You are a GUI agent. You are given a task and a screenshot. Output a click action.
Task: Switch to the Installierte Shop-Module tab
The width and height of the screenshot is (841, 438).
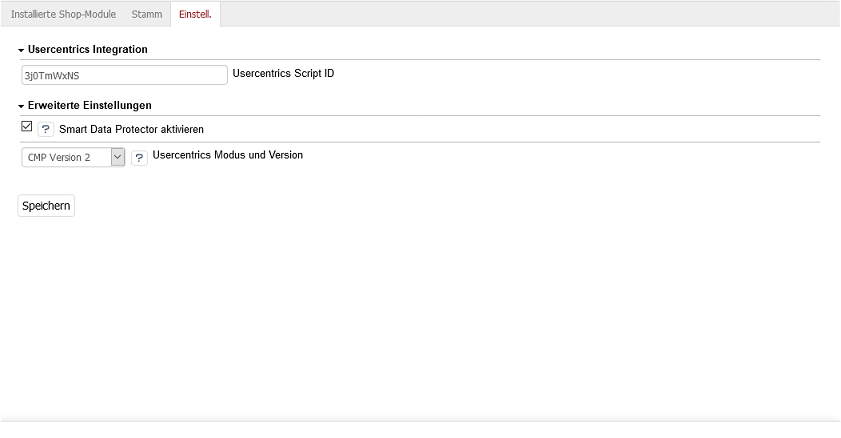(63, 15)
